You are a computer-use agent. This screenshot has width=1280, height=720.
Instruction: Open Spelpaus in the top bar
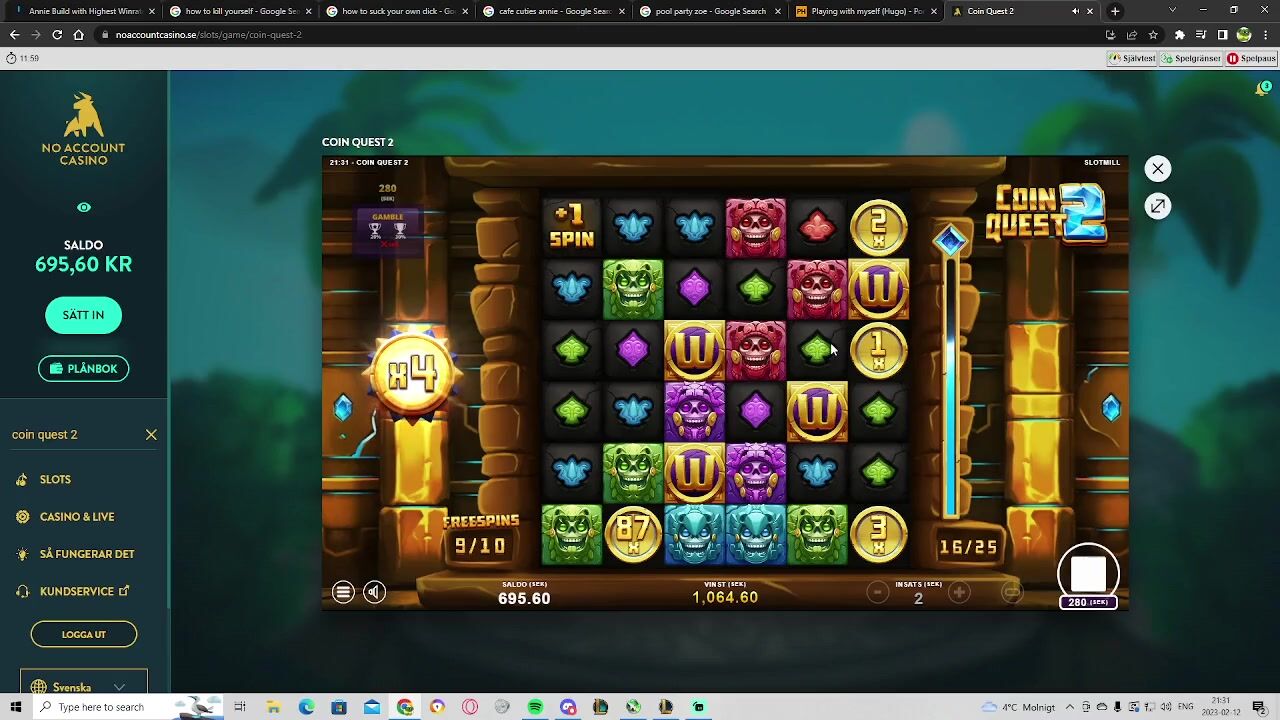click(1251, 58)
